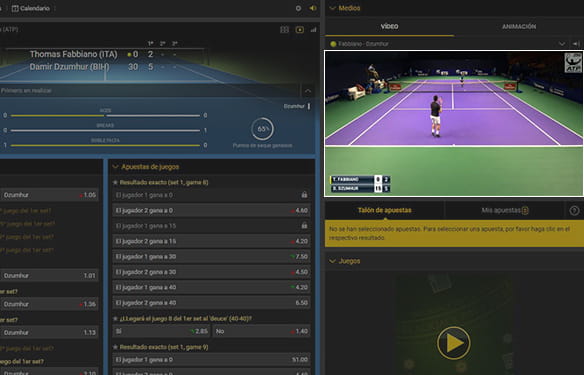584x375 pixels.
Task: Bet El jugador 2 gana a 30 at 4.50
Action: pyautogui.click(x=212, y=272)
